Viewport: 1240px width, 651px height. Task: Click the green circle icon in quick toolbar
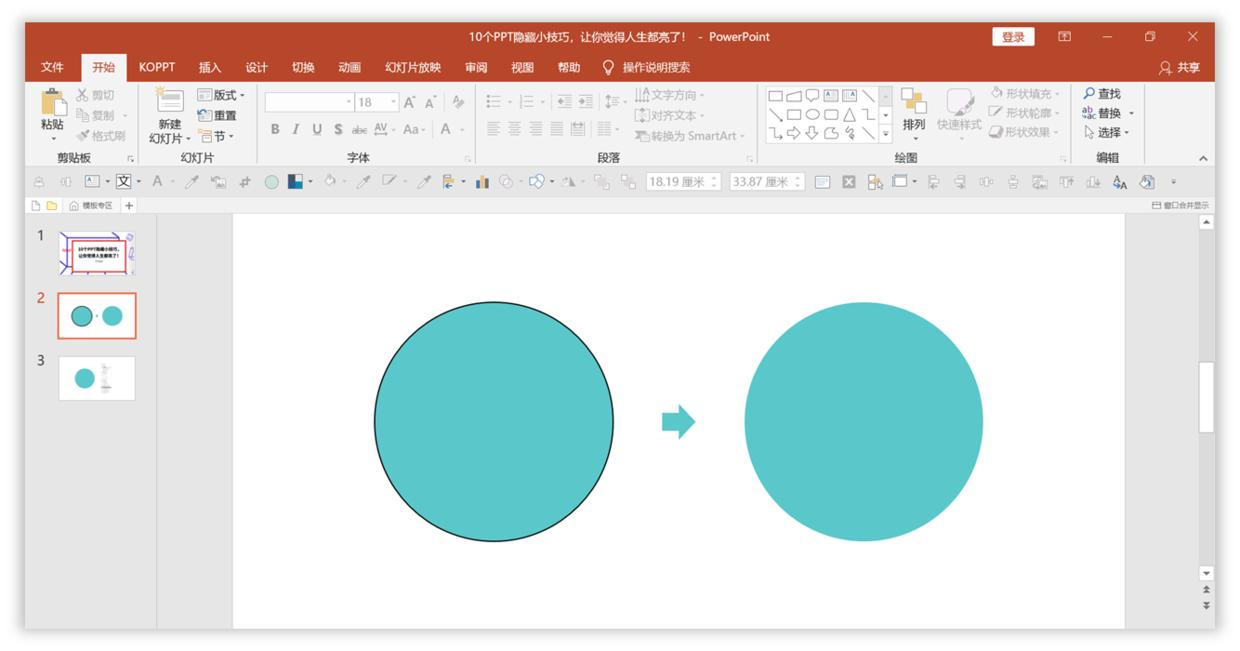pos(272,182)
